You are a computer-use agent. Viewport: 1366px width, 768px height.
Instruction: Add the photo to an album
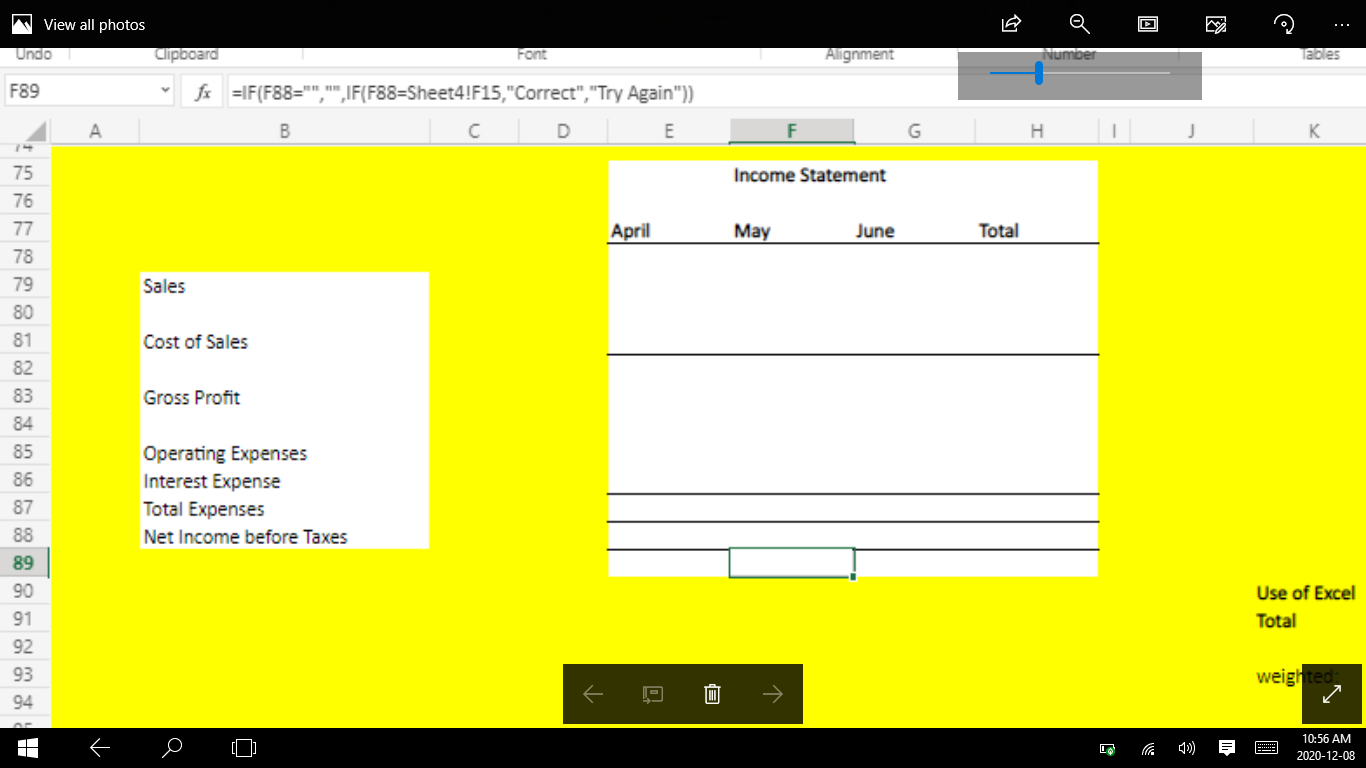(653, 693)
